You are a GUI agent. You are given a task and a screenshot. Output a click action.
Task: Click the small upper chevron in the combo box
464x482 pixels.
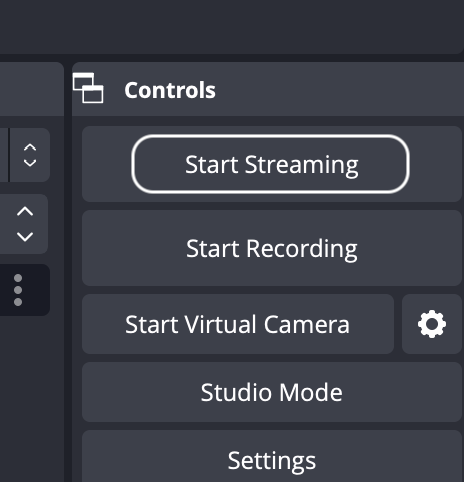point(30,147)
